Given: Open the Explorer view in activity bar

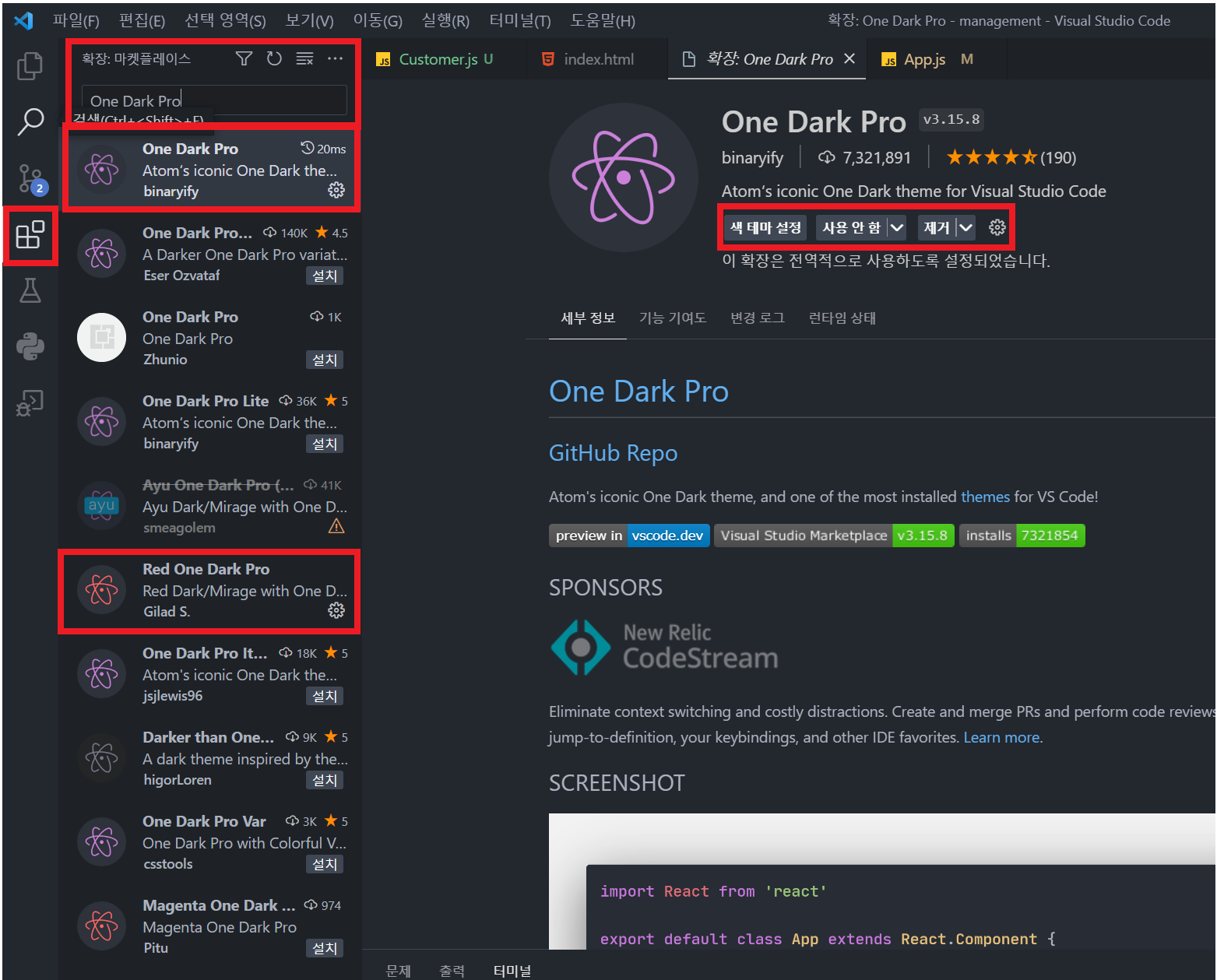Looking at the screenshot, I should [30, 66].
